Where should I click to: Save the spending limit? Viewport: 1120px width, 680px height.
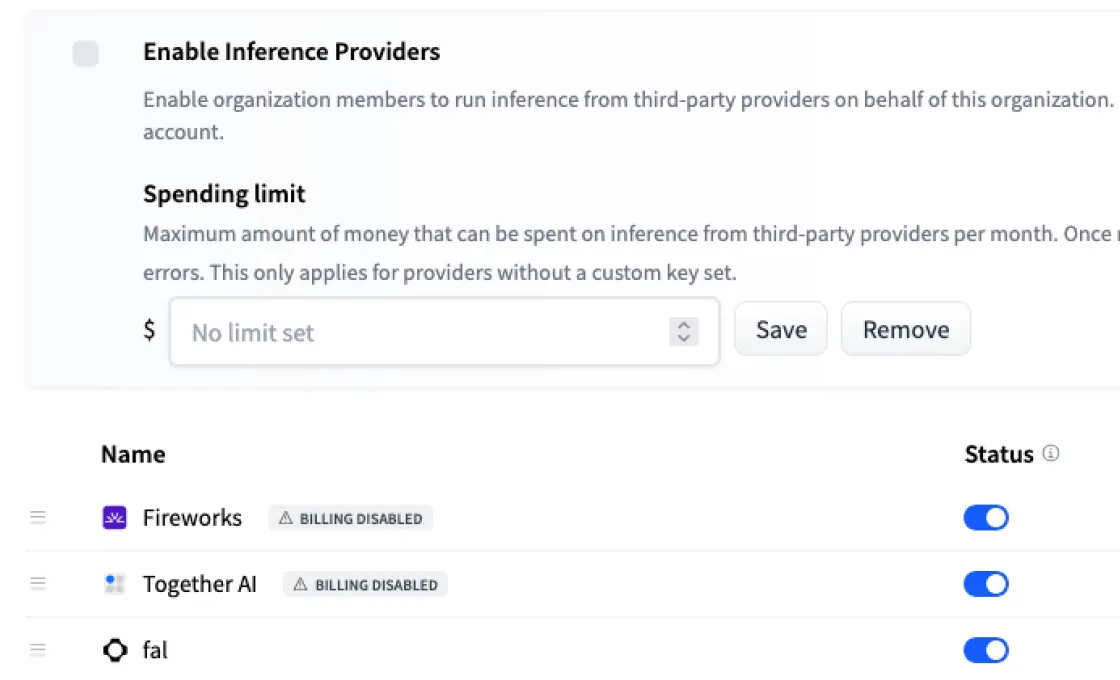click(780, 329)
